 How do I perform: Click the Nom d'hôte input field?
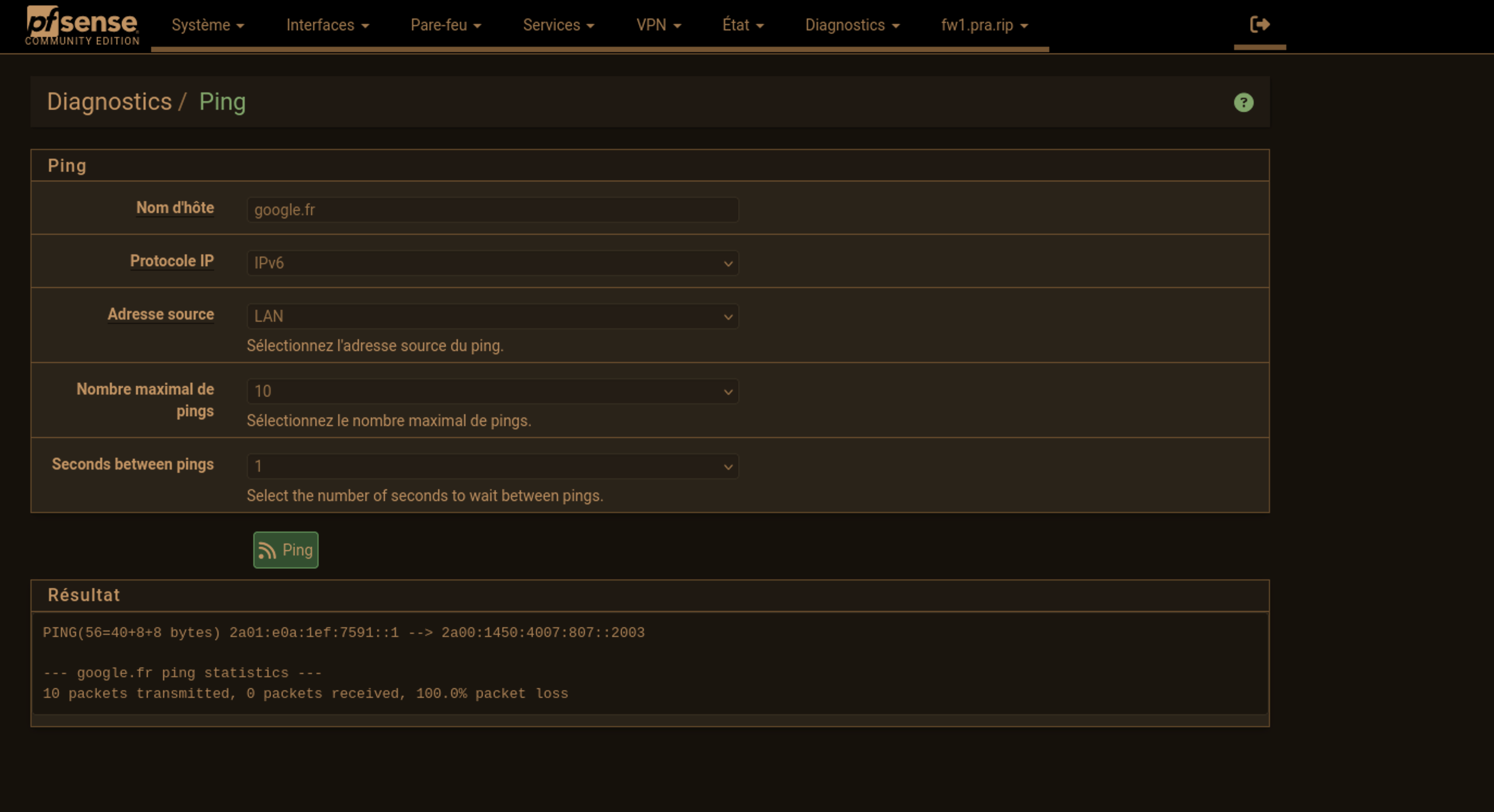pos(493,209)
